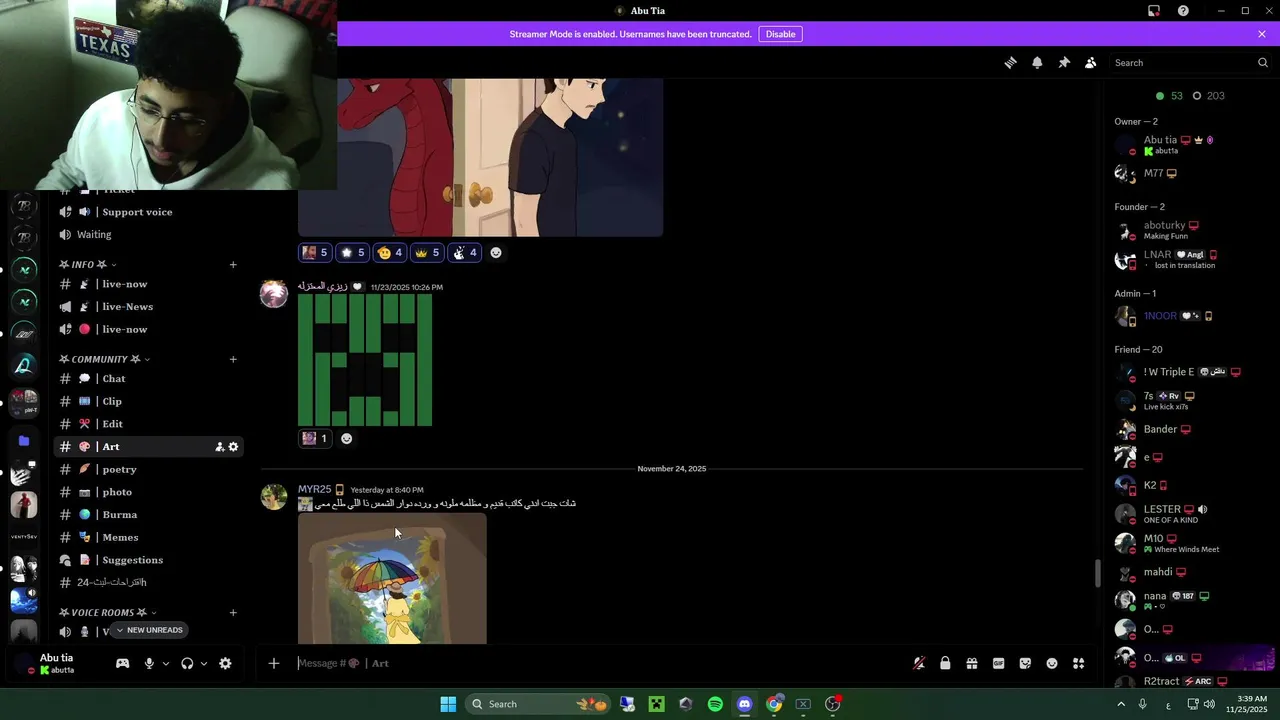Screen dimensions: 1280x720
Task: Add a channel to INFO category
Action: (x=233, y=264)
